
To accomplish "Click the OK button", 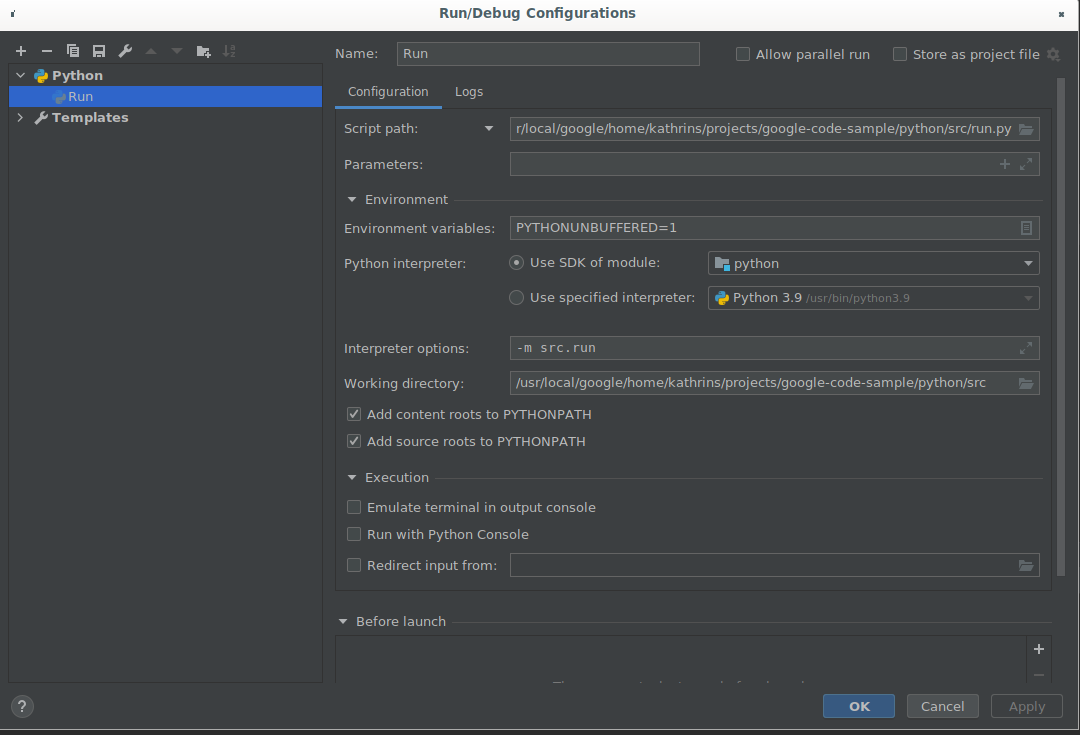I will (x=859, y=706).
